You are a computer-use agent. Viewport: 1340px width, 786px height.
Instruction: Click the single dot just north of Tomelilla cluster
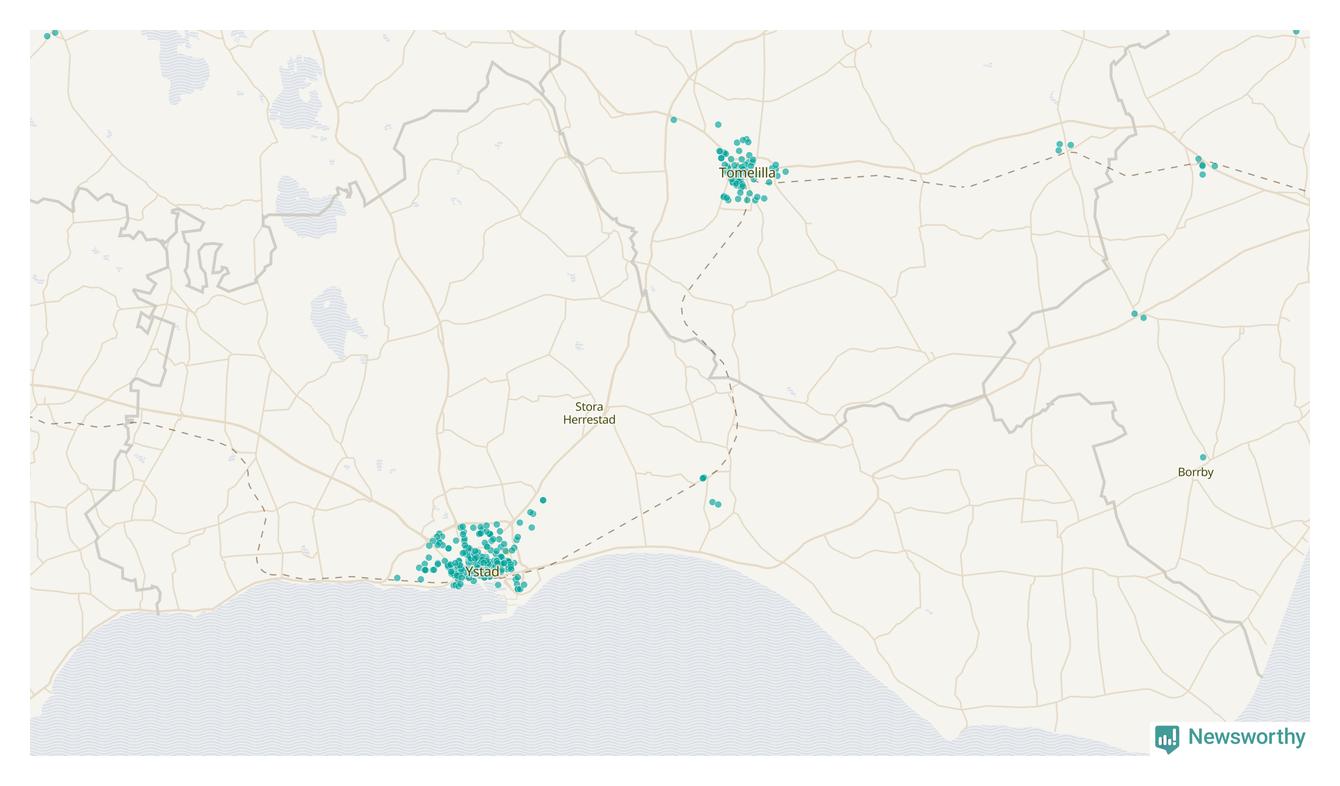coord(718,125)
